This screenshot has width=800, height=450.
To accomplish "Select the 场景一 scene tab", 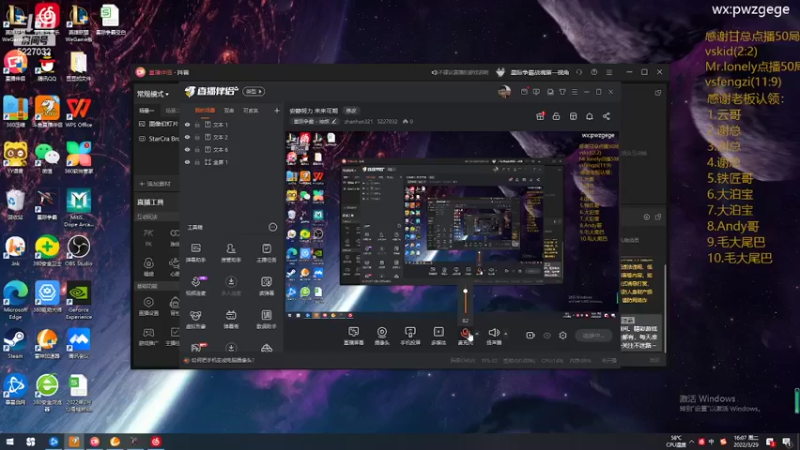I will (146, 111).
